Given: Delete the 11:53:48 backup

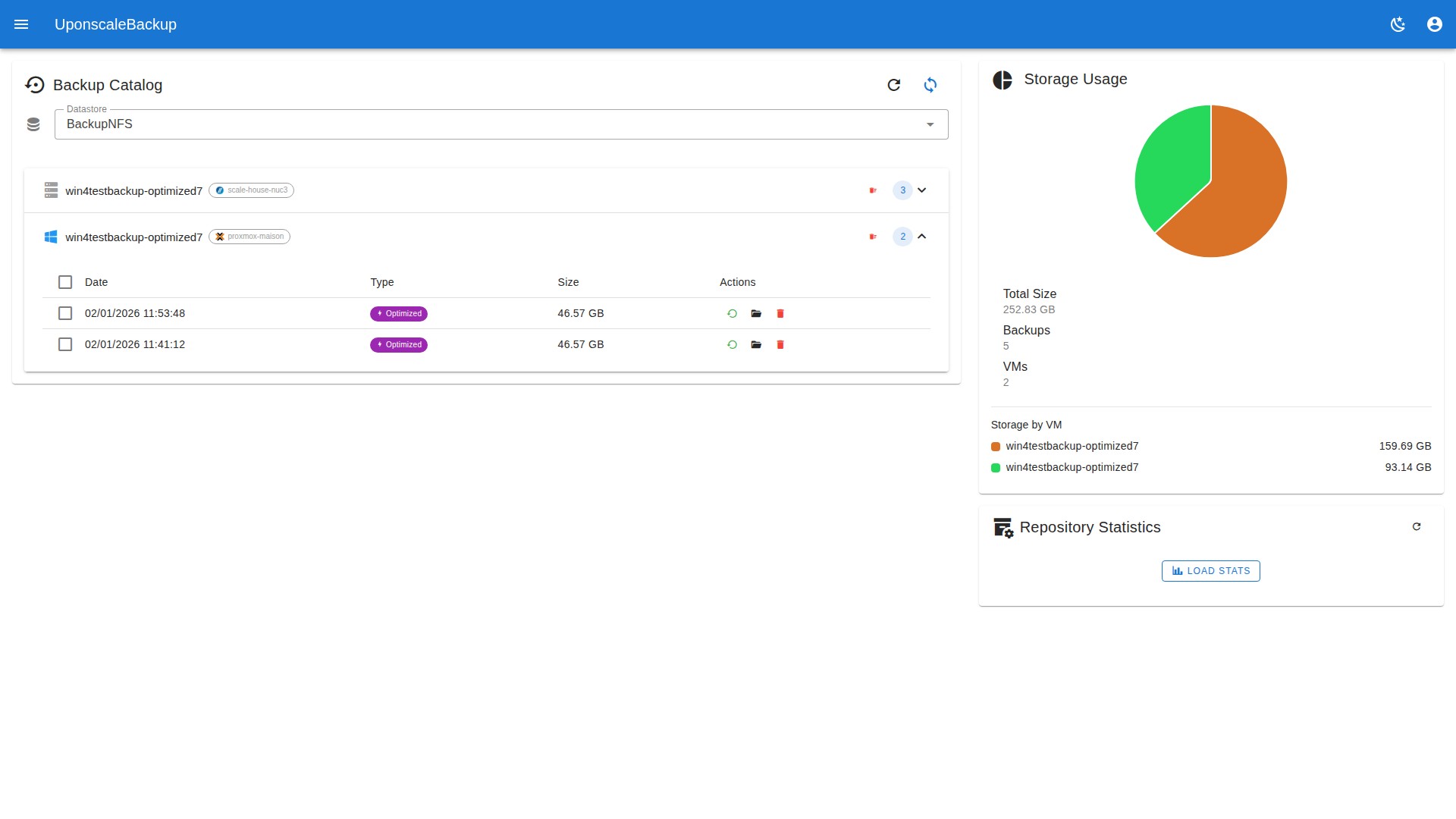Looking at the screenshot, I should click(780, 313).
